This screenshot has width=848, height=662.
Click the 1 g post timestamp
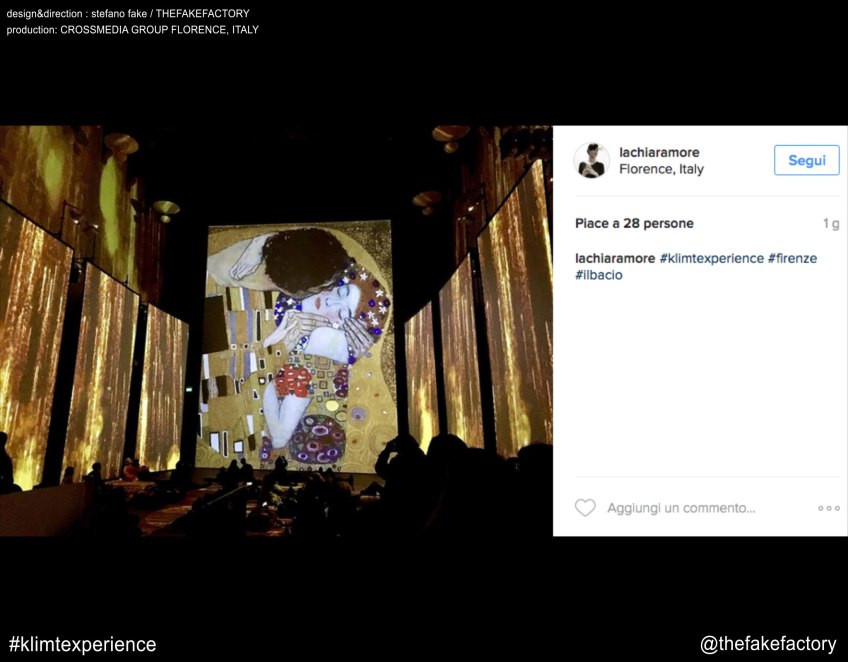[x=830, y=224]
